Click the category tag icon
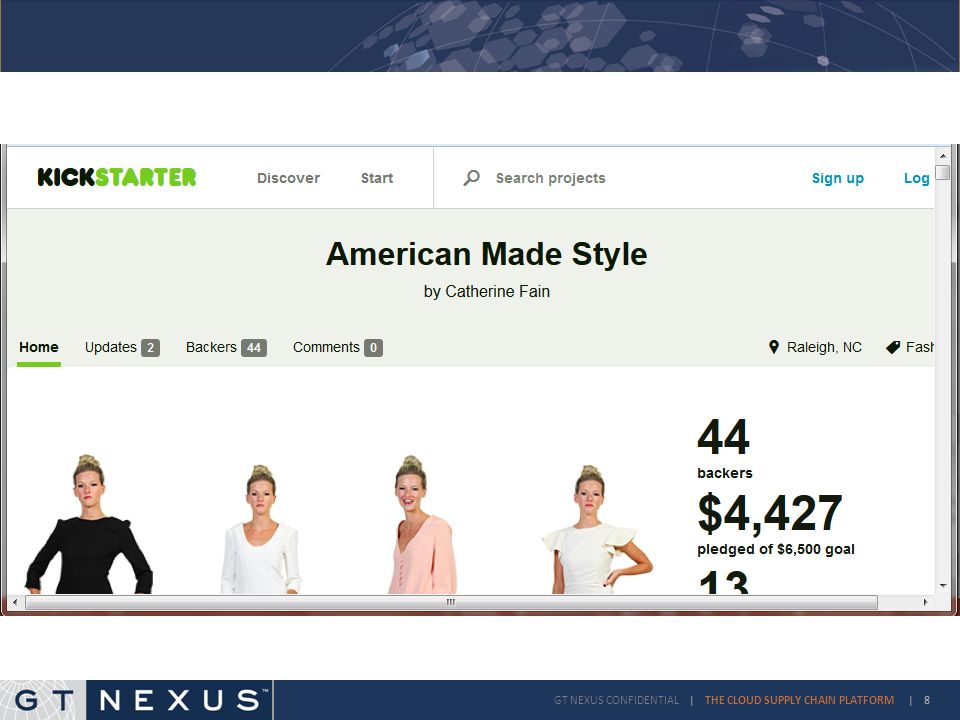 point(893,347)
